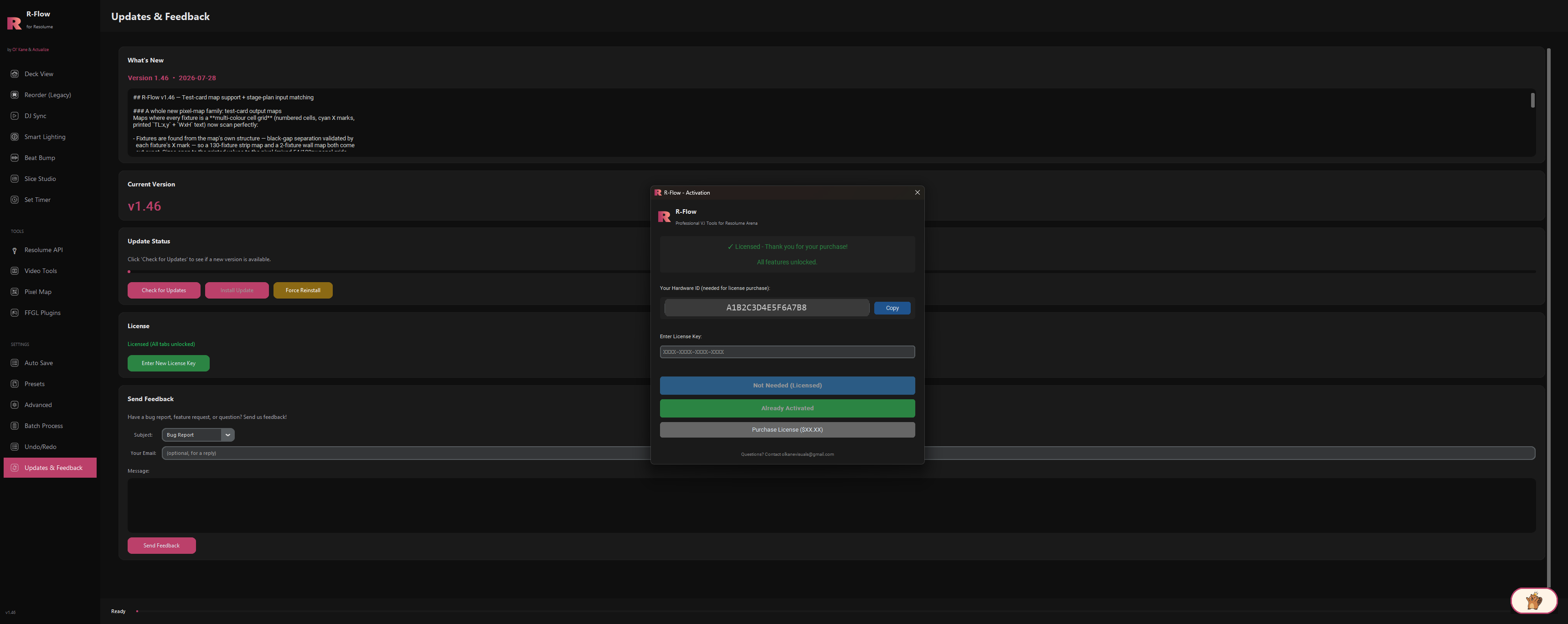
Task: Click the 'Licensed (All tabs unlocked)' status text
Action: click(161, 344)
